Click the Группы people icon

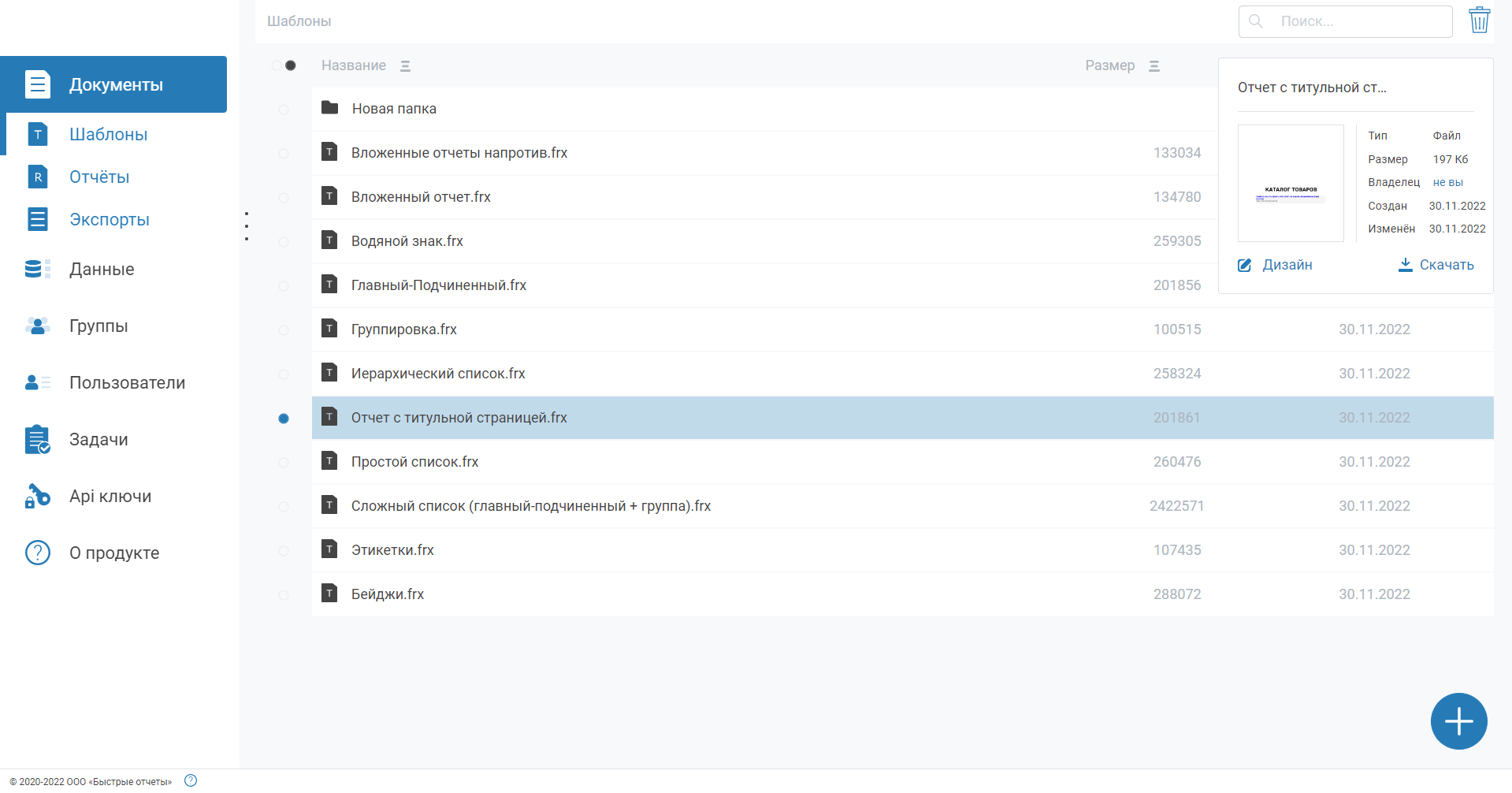point(37,326)
